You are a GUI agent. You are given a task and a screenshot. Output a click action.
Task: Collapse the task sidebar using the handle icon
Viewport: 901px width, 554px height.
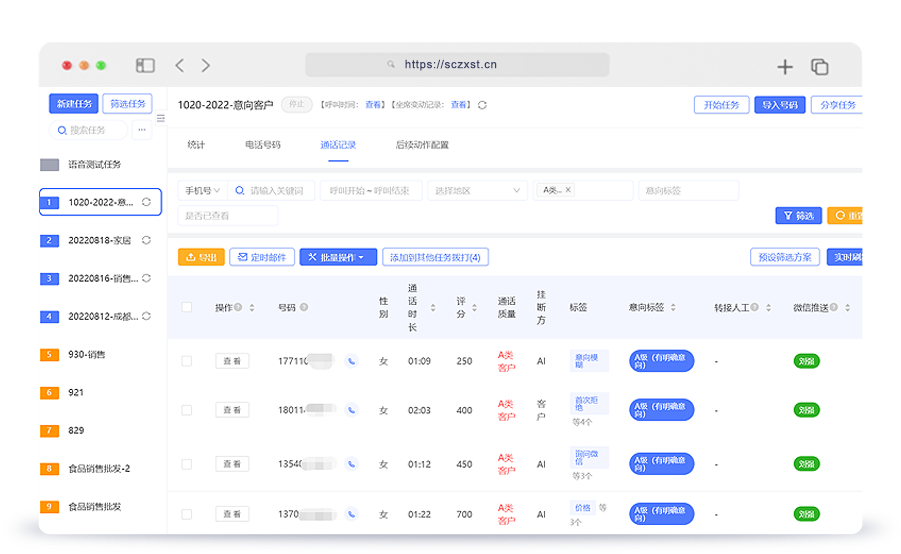[x=161, y=118]
